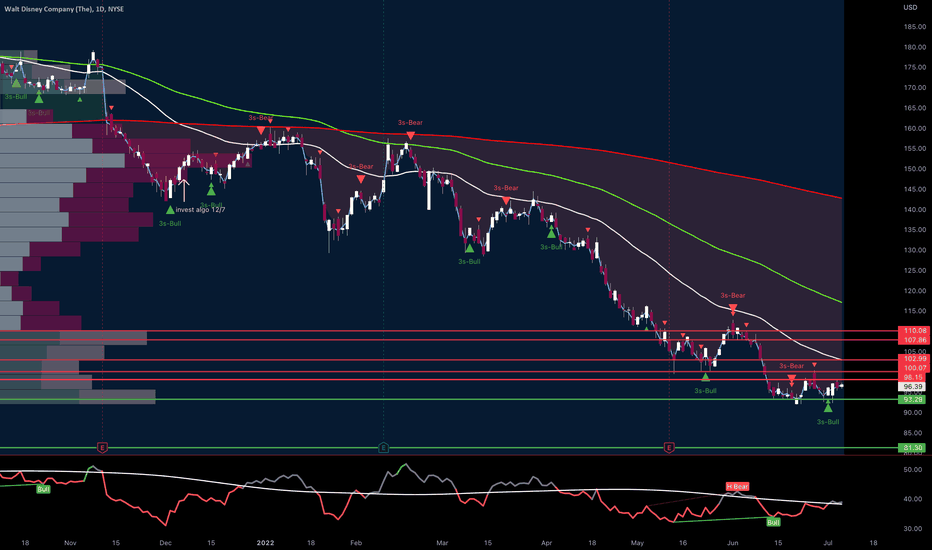Click the Apr label on the time axis
The width and height of the screenshot is (932, 550).
point(546,543)
